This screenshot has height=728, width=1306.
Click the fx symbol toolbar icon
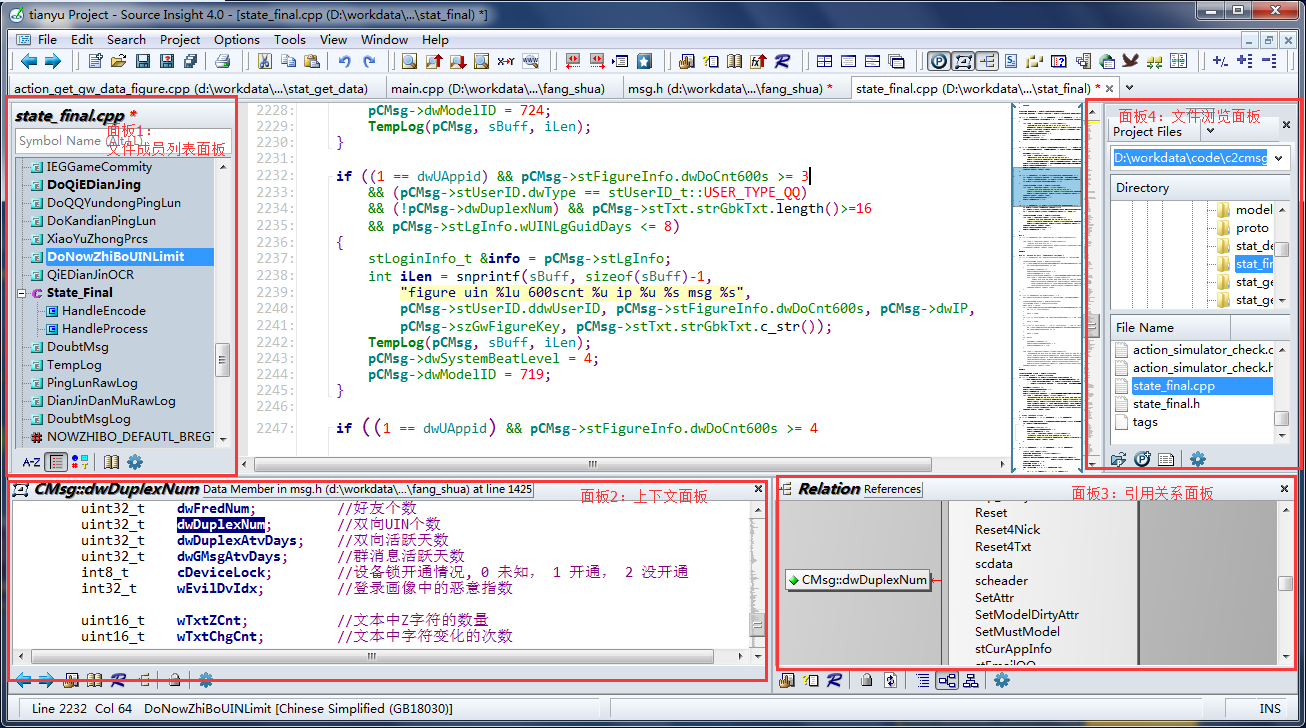tap(757, 61)
